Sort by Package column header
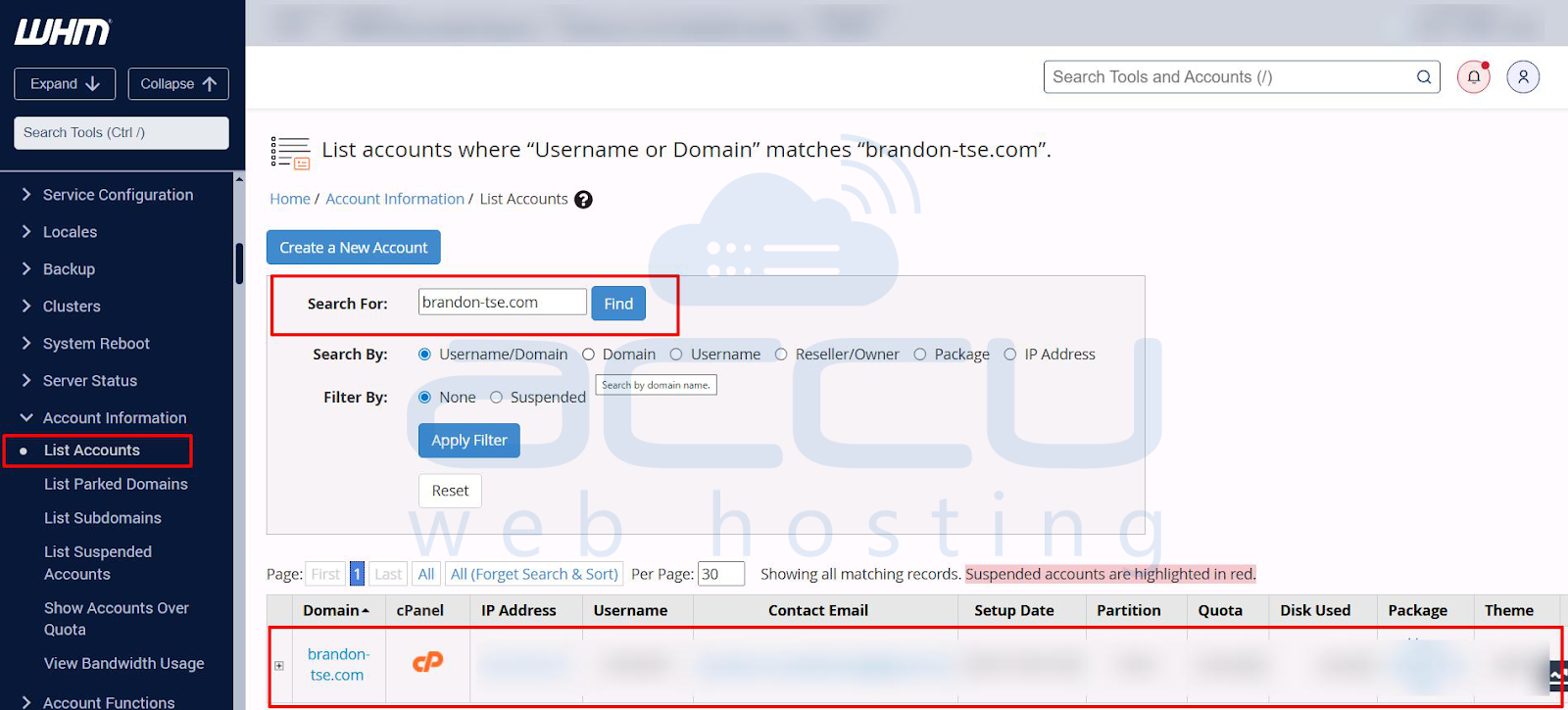This screenshot has height=710, width=1568. pos(1417,610)
